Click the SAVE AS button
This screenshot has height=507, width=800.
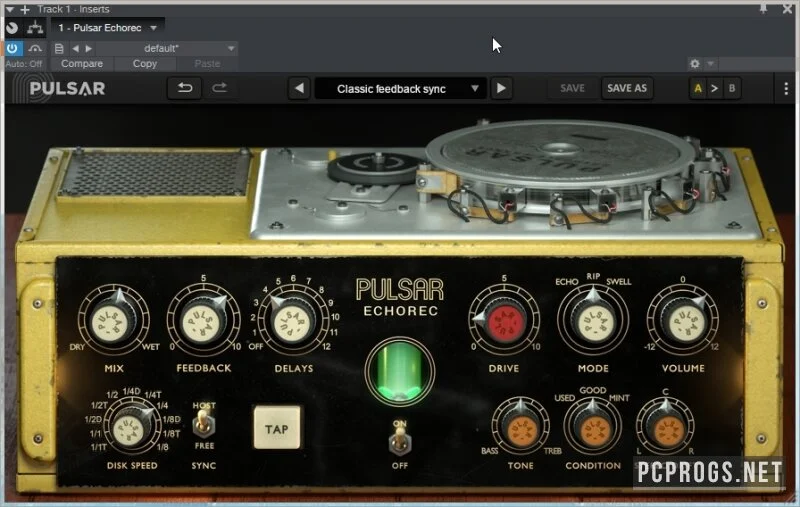[627, 88]
